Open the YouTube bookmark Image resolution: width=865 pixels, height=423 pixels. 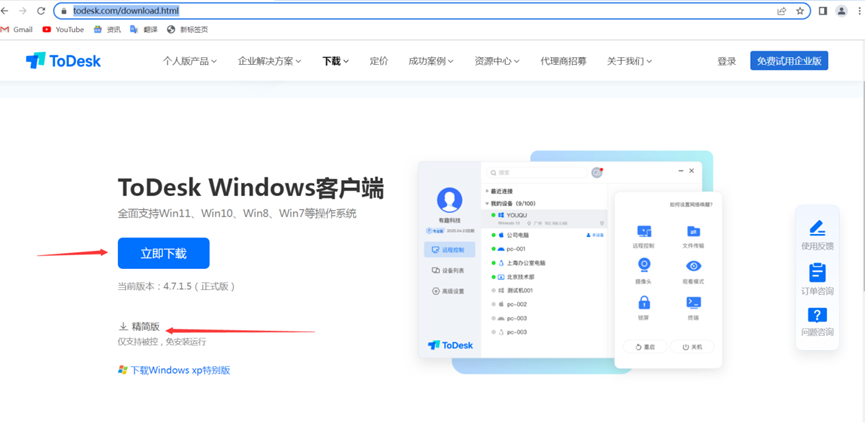pos(62,30)
